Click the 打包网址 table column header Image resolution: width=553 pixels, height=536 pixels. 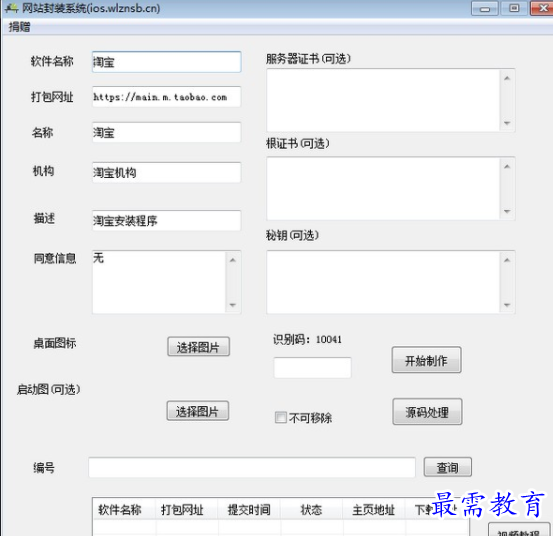[187, 509]
